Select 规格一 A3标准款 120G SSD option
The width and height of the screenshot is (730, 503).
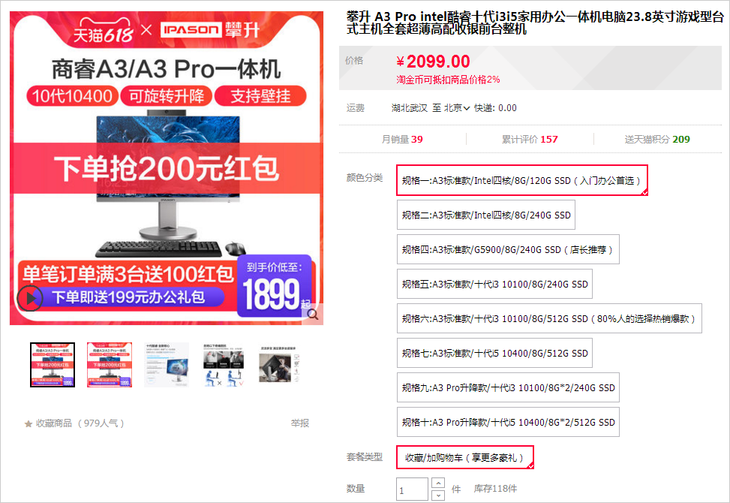[522, 180]
